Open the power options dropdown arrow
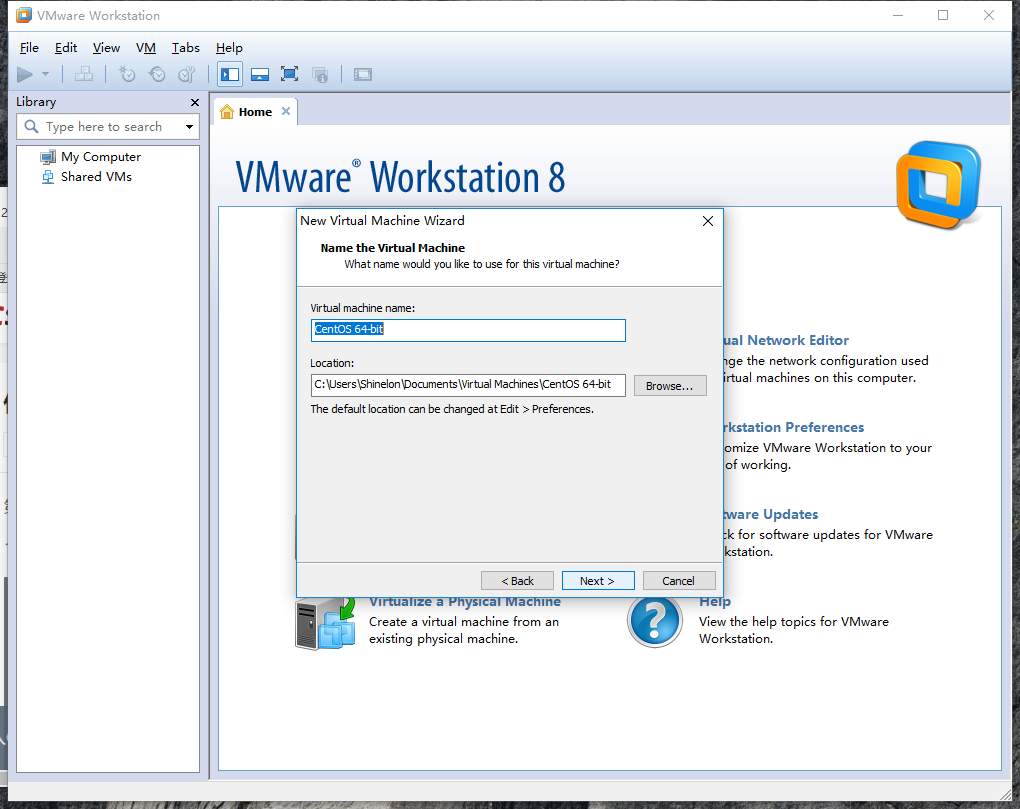Image resolution: width=1020 pixels, height=809 pixels. pos(46,74)
